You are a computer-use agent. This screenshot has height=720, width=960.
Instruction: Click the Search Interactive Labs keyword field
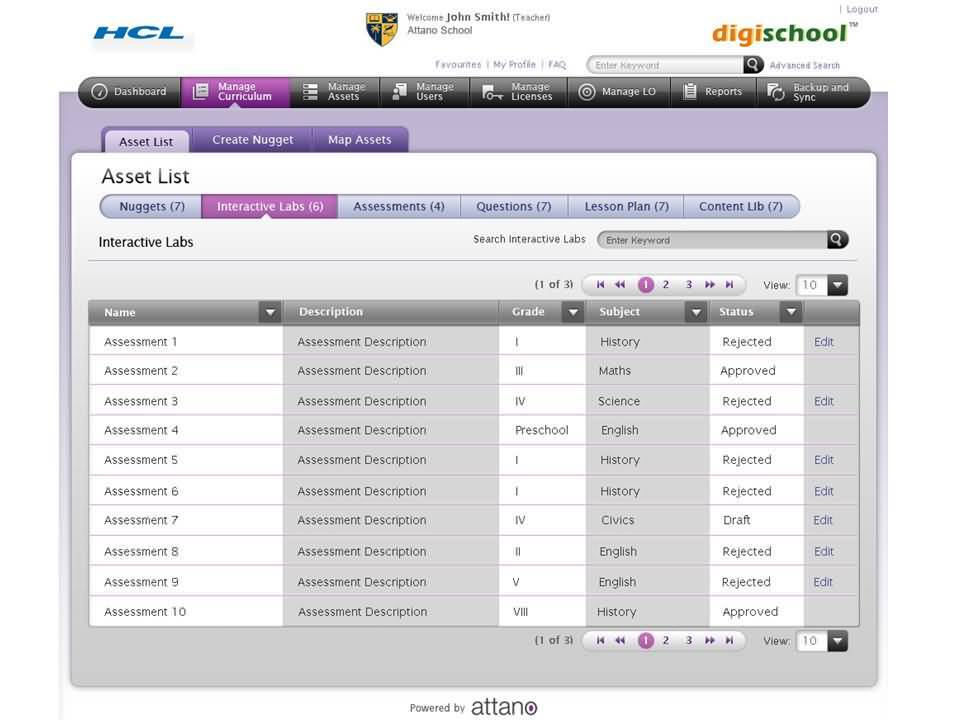tap(710, 240)
